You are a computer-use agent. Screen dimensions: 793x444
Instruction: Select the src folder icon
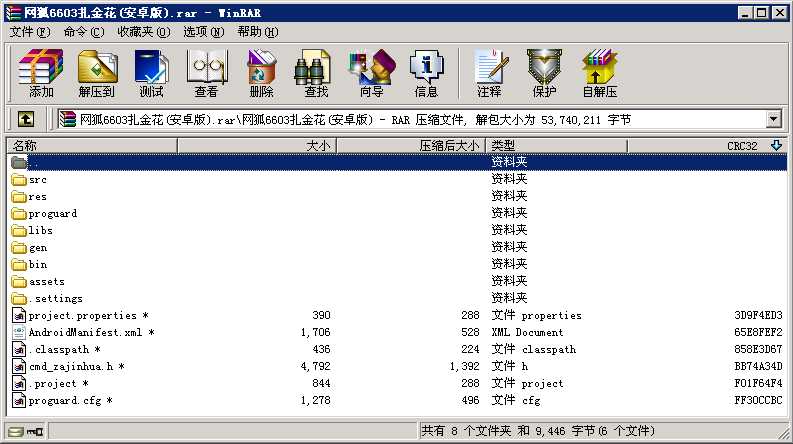[x=19, y=180]
